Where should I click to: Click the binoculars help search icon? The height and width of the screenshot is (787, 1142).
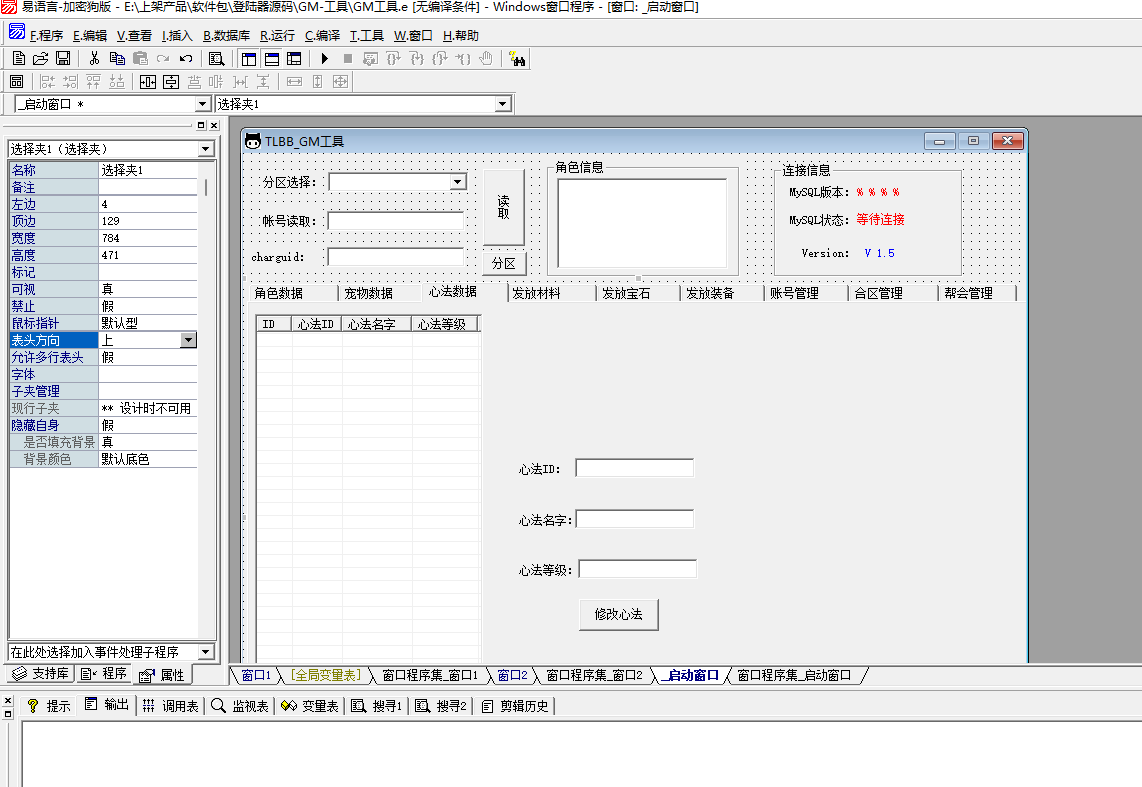[x=517, y=59]
